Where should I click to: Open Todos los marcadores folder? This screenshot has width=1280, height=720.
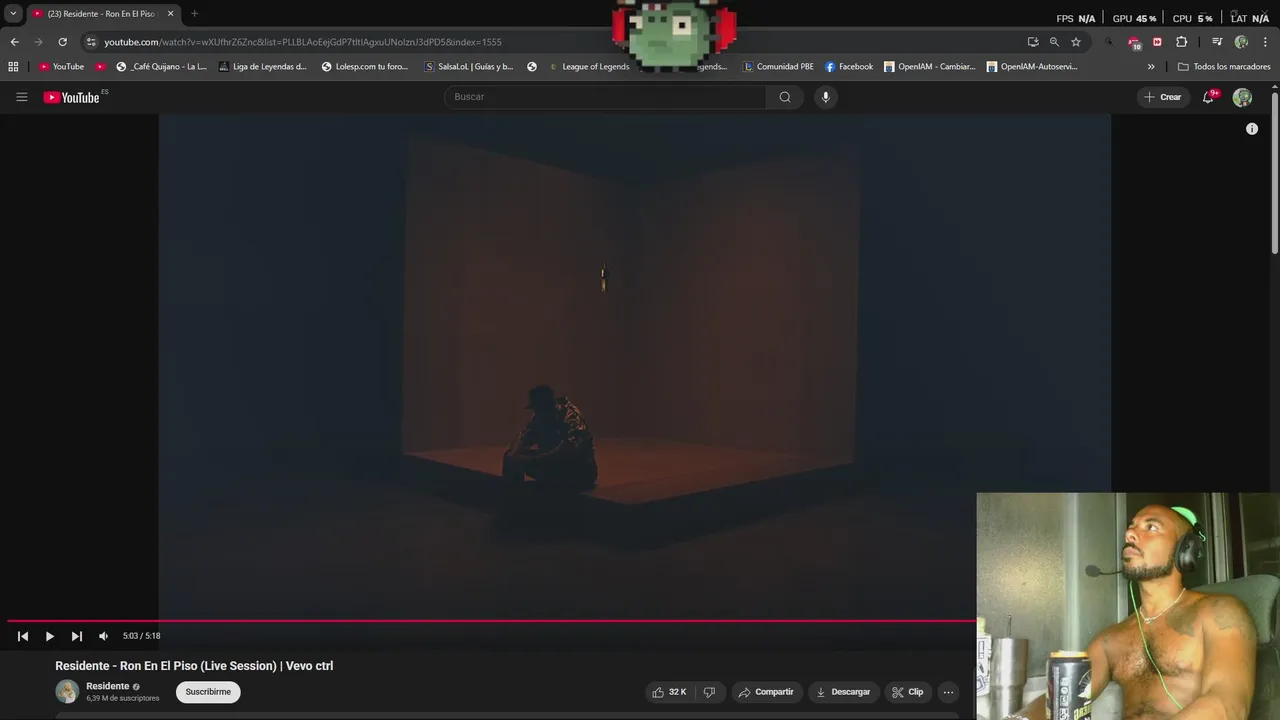point(1224,67)
